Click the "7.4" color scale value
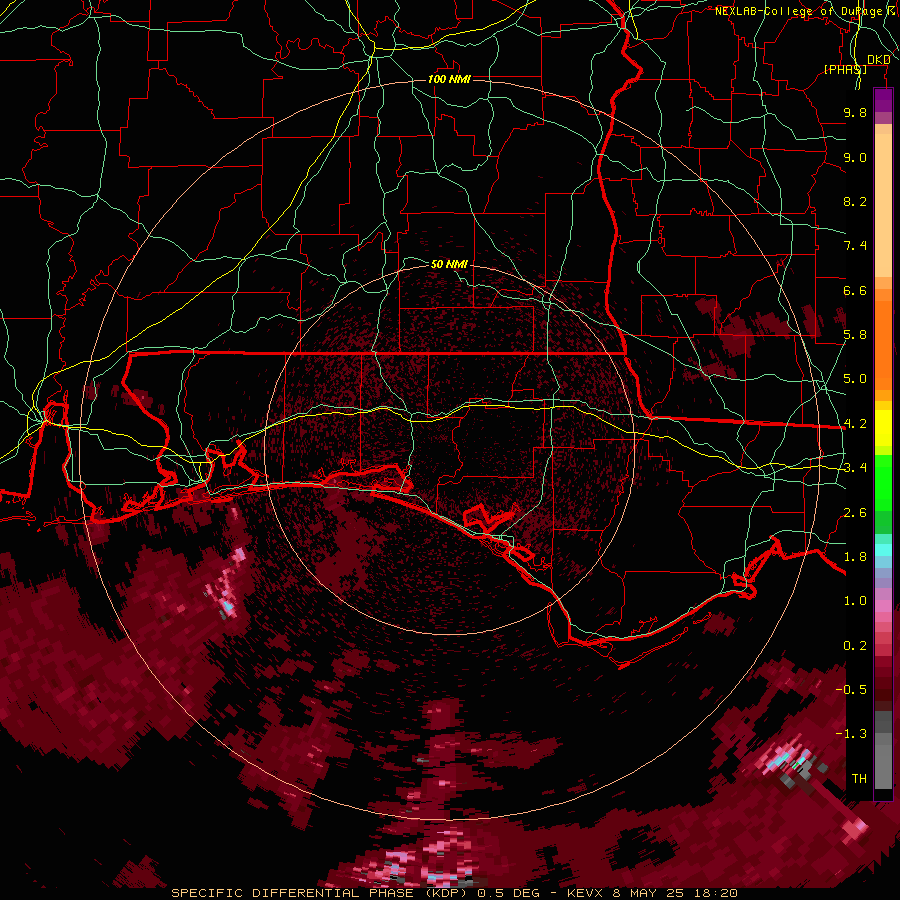 (855, 246)
